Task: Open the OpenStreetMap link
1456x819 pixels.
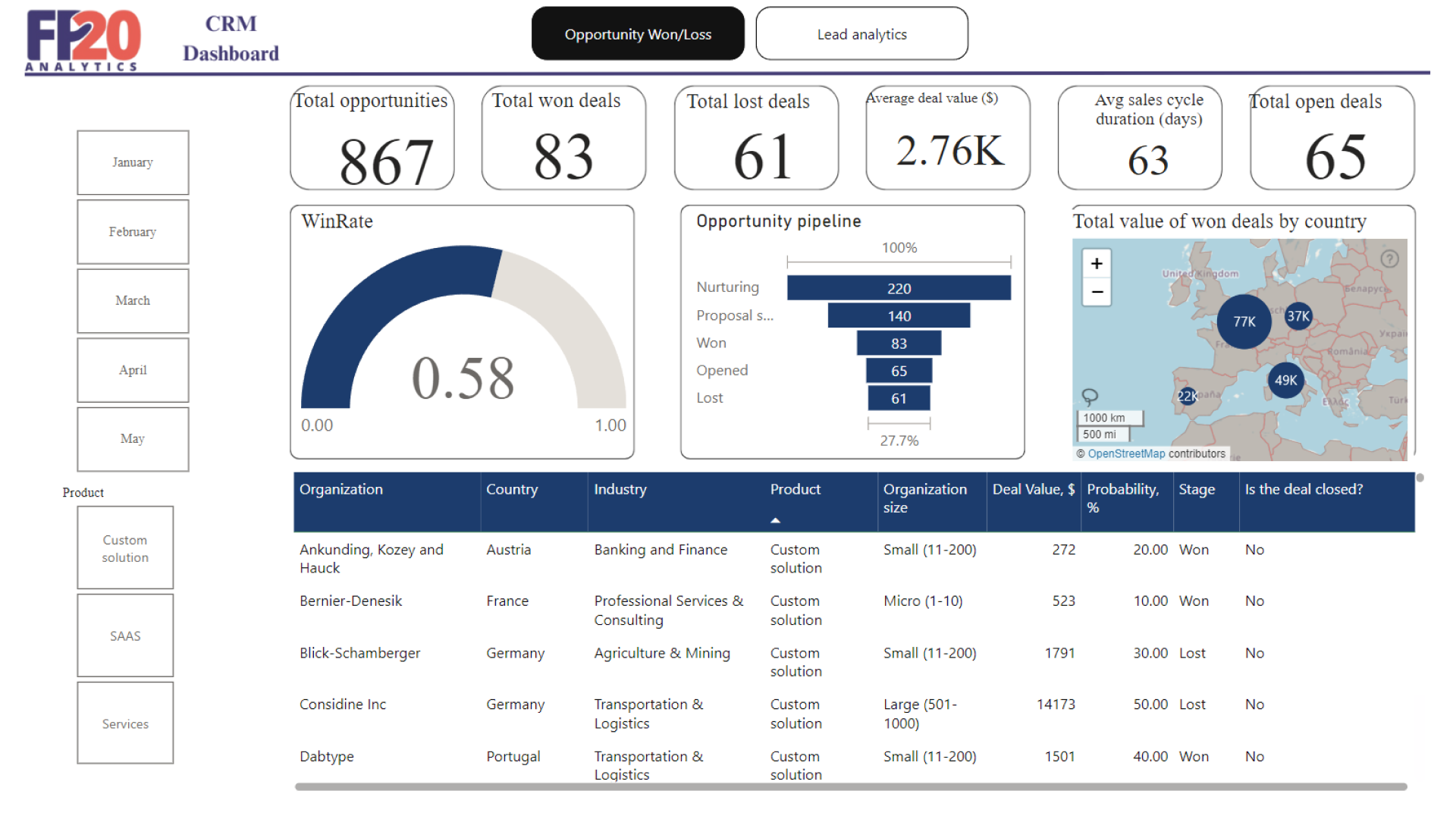Action: click(1126, 453)
